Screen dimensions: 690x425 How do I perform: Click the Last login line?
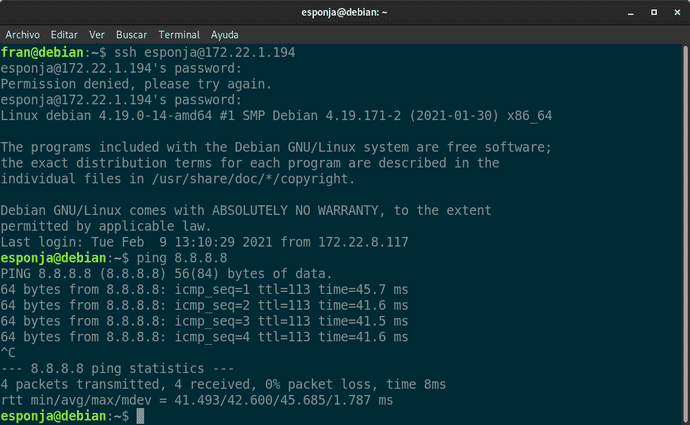[x=206, y=241]
